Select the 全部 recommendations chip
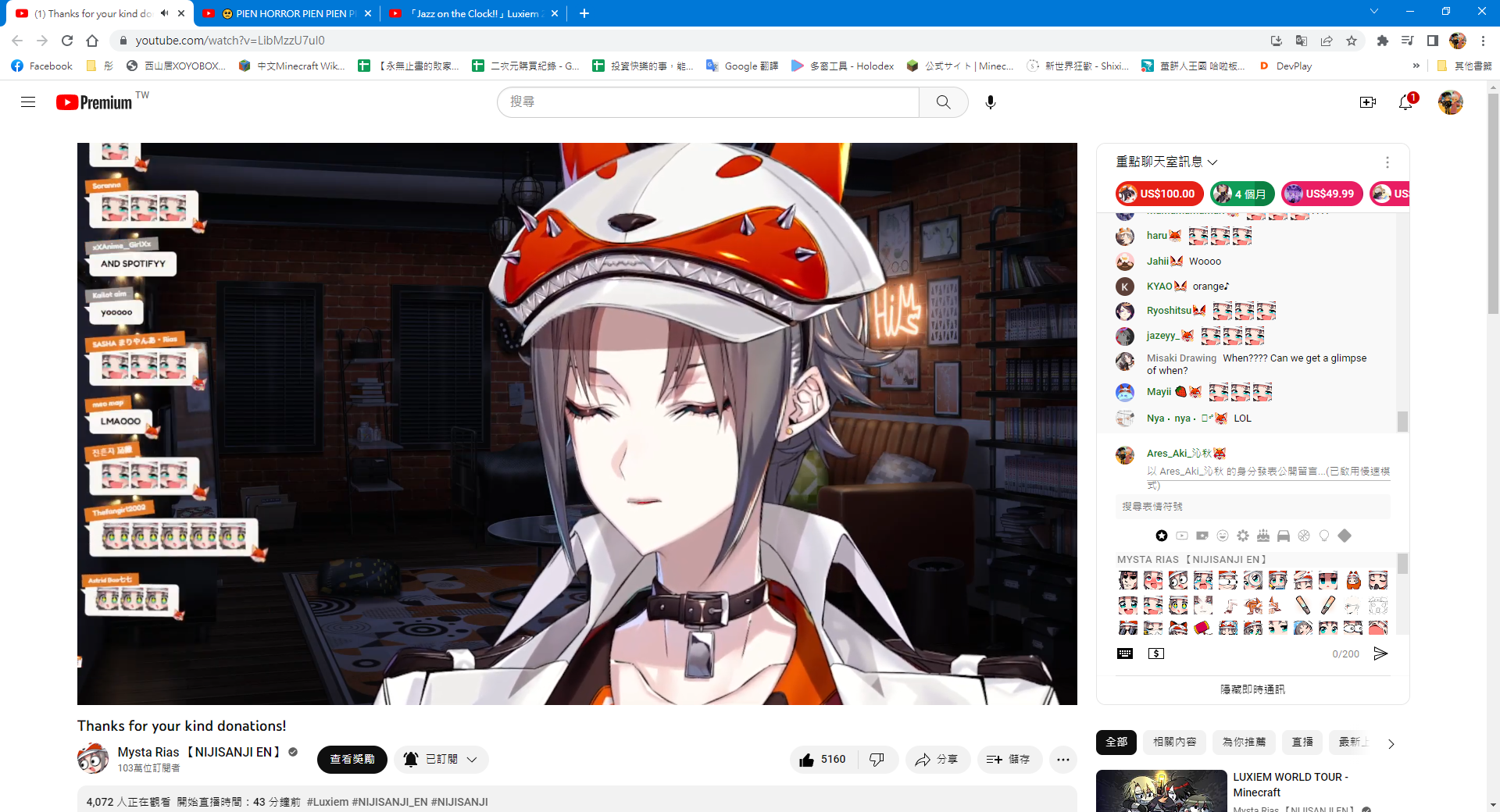This screenshot has height=812, width=1500. click(x=1116, y=743)
